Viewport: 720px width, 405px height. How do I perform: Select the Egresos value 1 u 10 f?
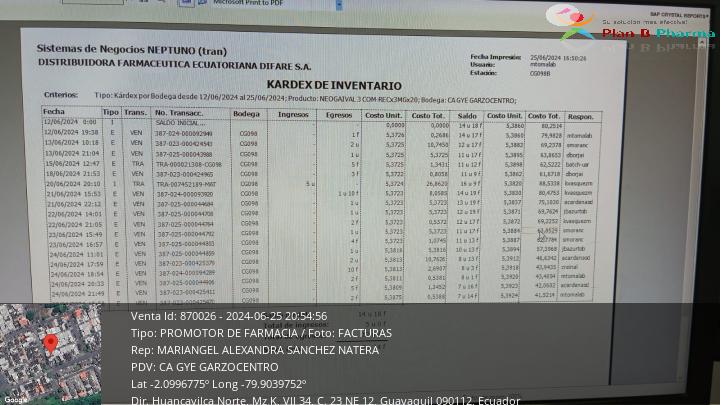pyautogui.click(x=349, y=194)
